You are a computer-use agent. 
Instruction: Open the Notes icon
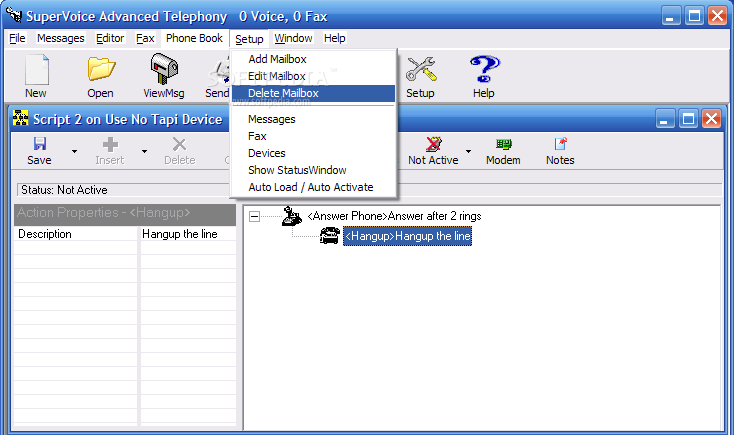coord(560,144)
